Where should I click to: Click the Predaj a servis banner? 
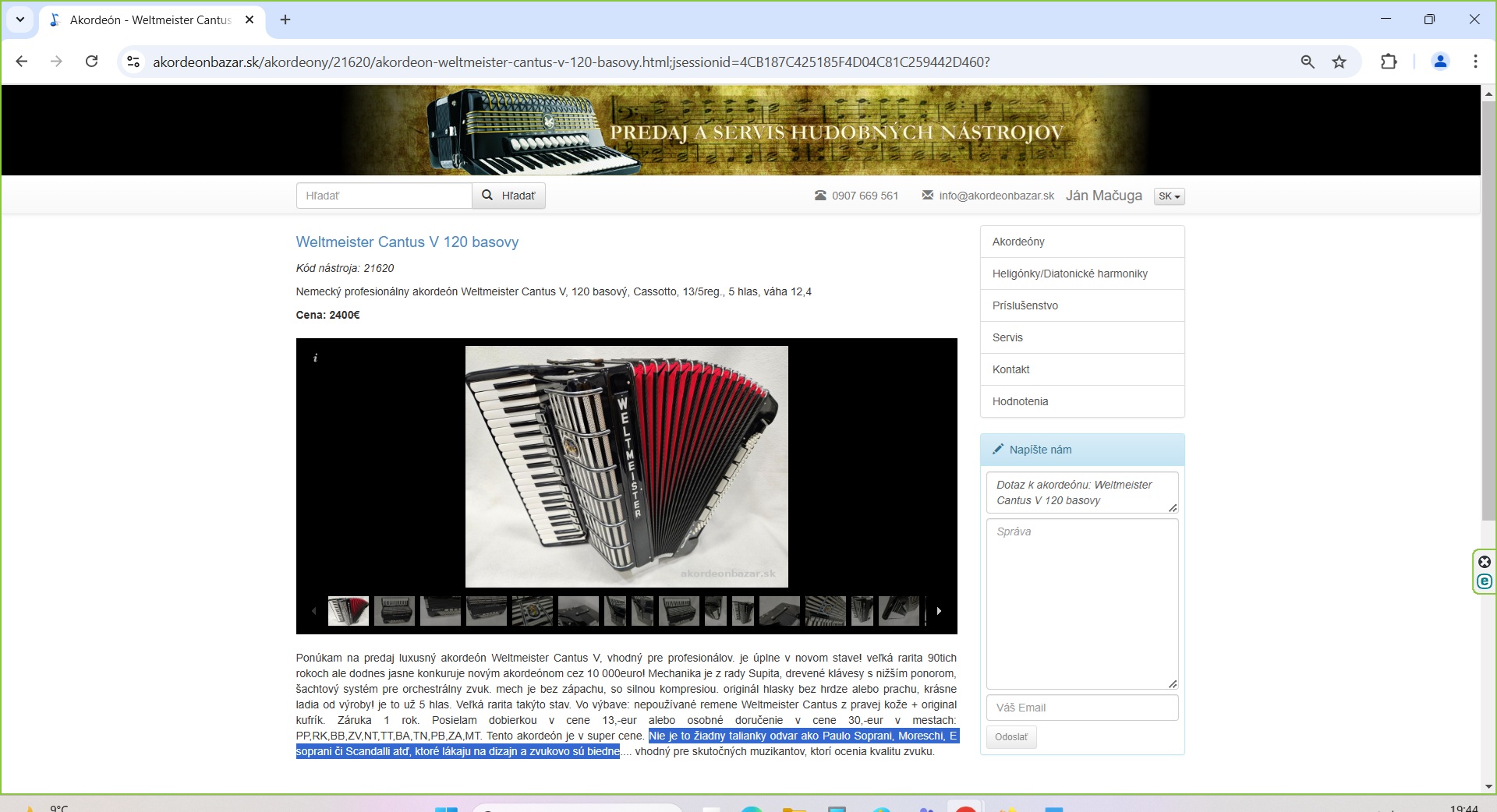(741, 130)
